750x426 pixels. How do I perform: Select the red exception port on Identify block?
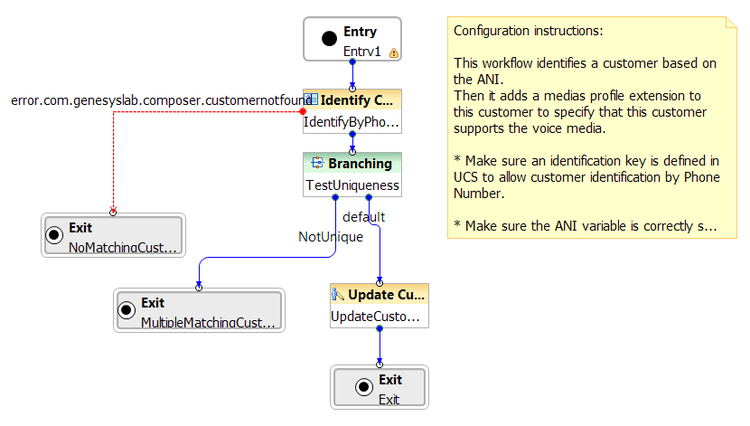[x=303, y=111]
